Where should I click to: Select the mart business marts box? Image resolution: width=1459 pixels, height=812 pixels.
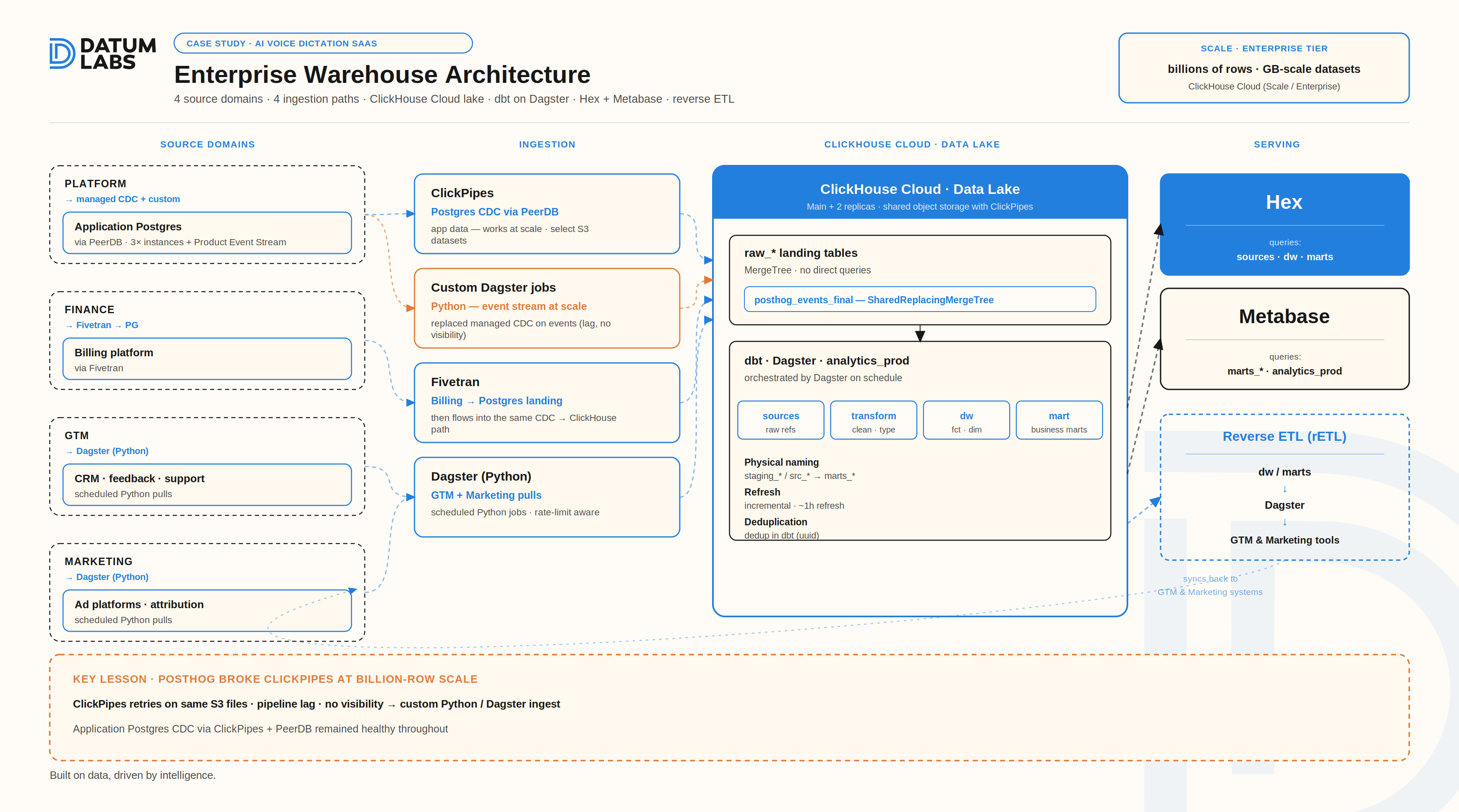1059,420
